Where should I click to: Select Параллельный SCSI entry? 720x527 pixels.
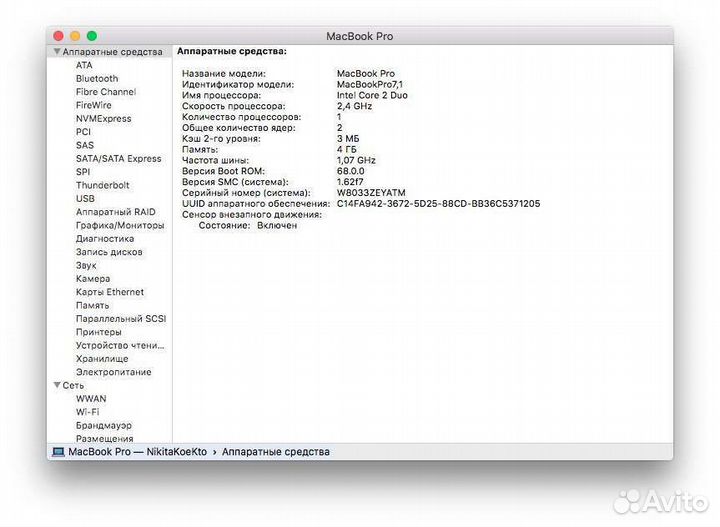[x=121, y=319]
